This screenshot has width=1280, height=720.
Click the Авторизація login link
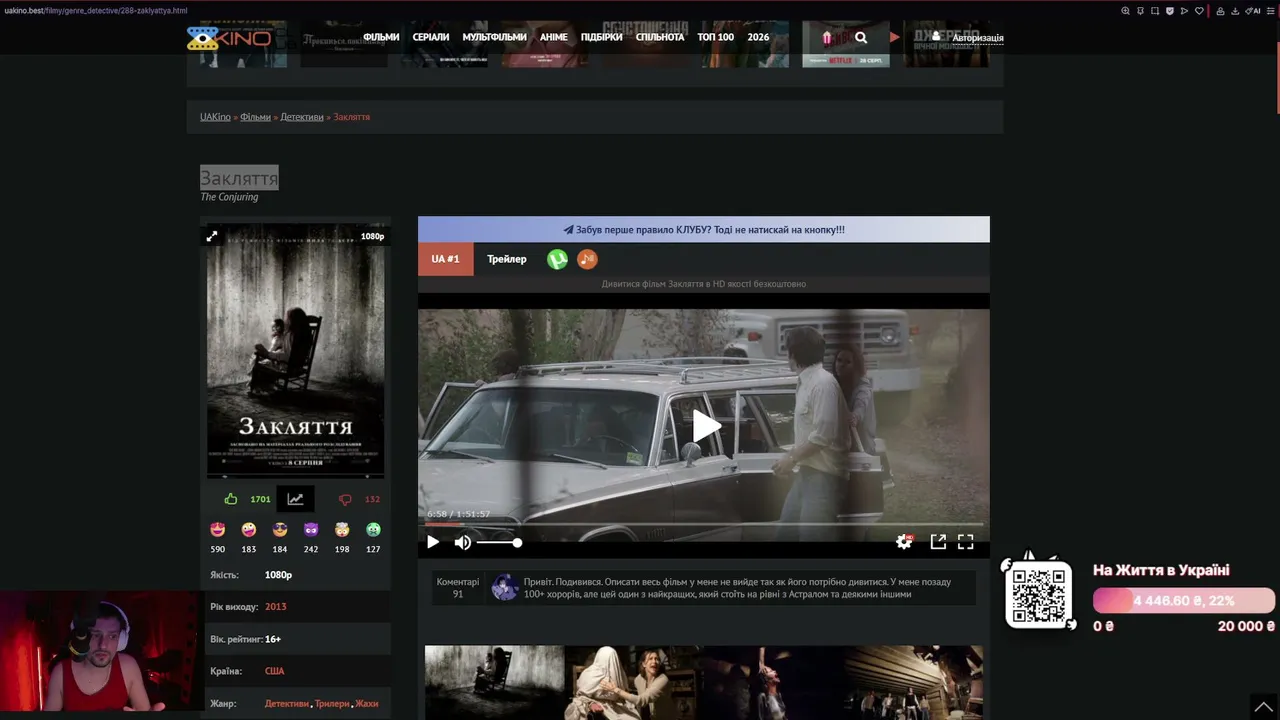pos(977,38)
